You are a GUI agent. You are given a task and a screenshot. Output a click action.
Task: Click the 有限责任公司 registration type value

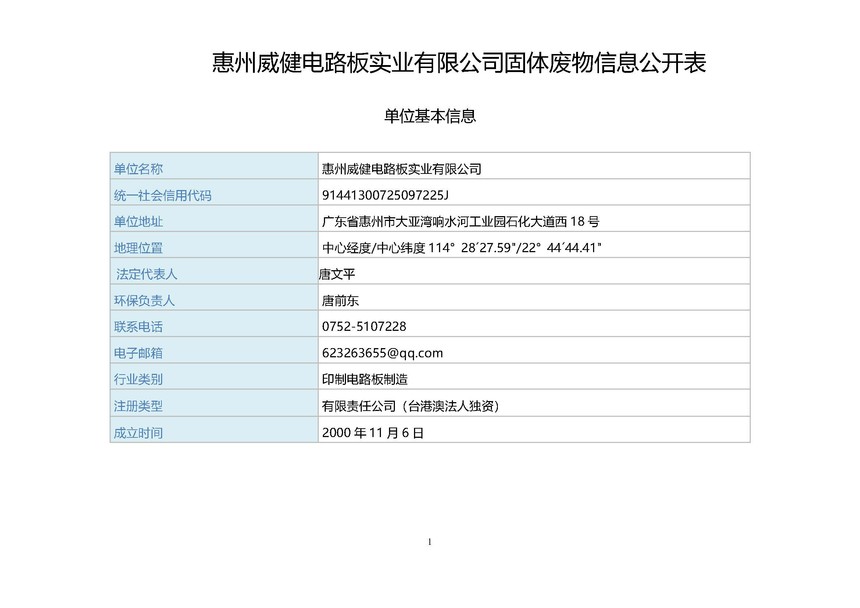click(x=410, y=405)
